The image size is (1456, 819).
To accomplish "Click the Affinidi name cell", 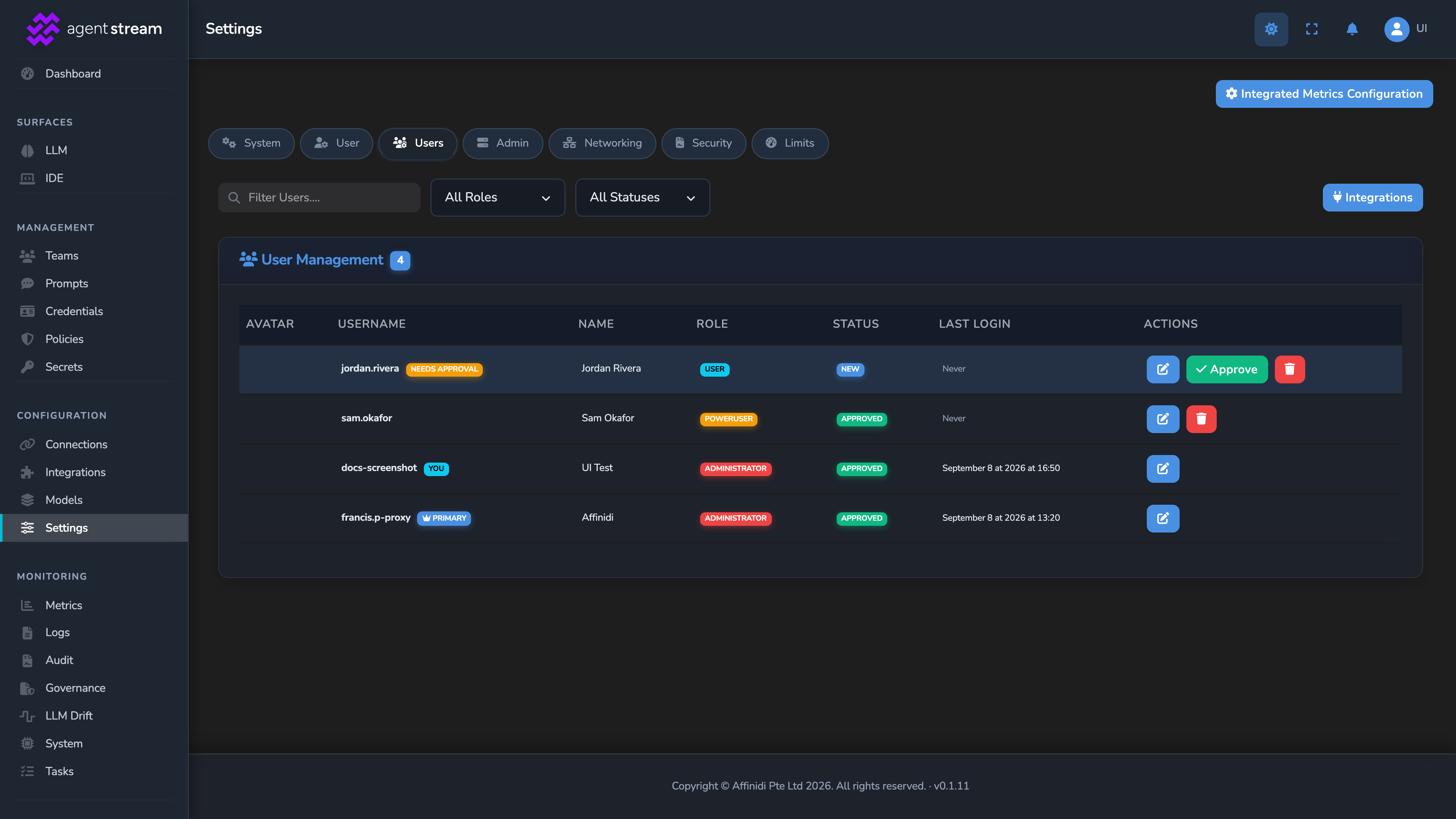I will 597,518.
